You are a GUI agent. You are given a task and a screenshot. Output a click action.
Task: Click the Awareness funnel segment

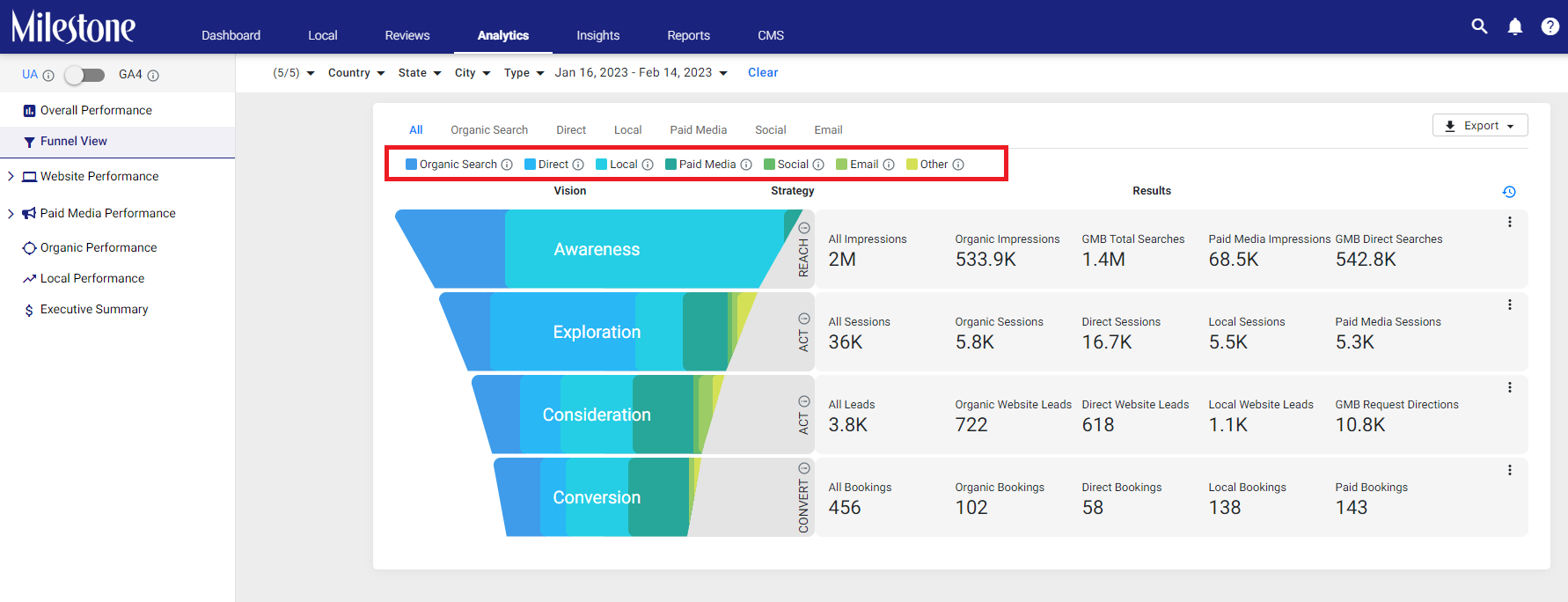coord(597,249)
